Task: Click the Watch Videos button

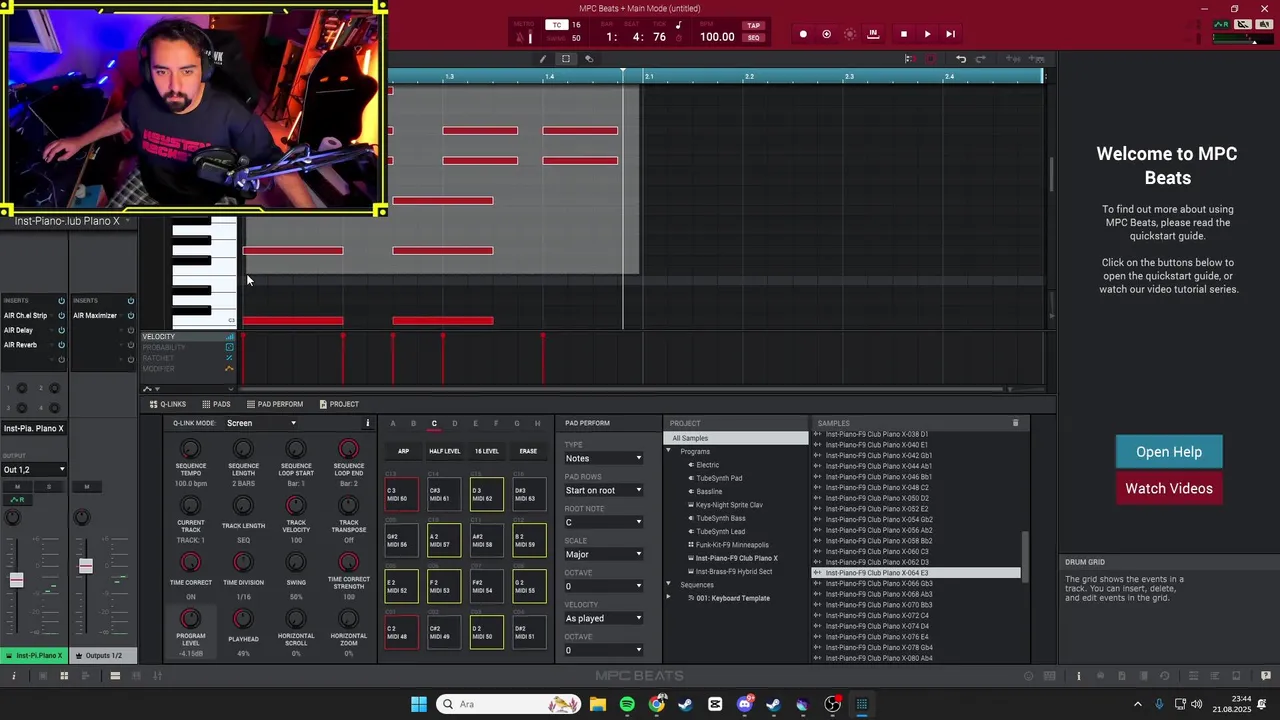Action: [1169, 488]
